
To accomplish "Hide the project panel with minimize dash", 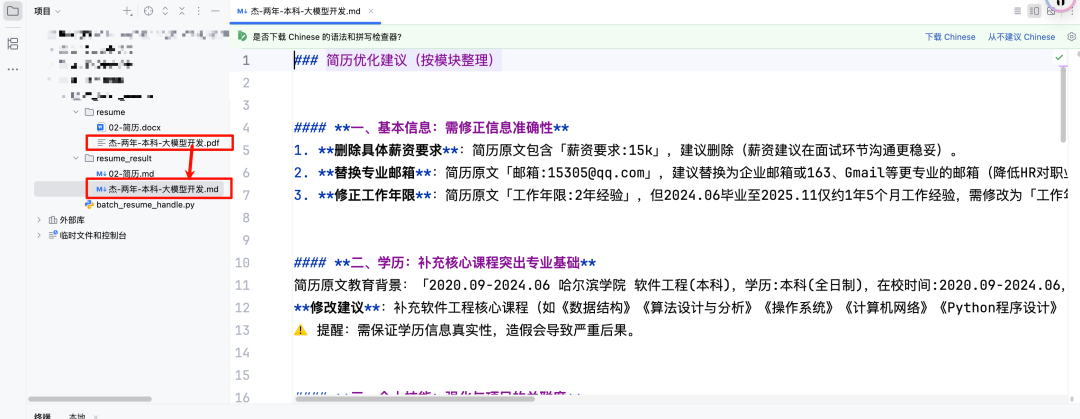I will (x=216, y=11).
